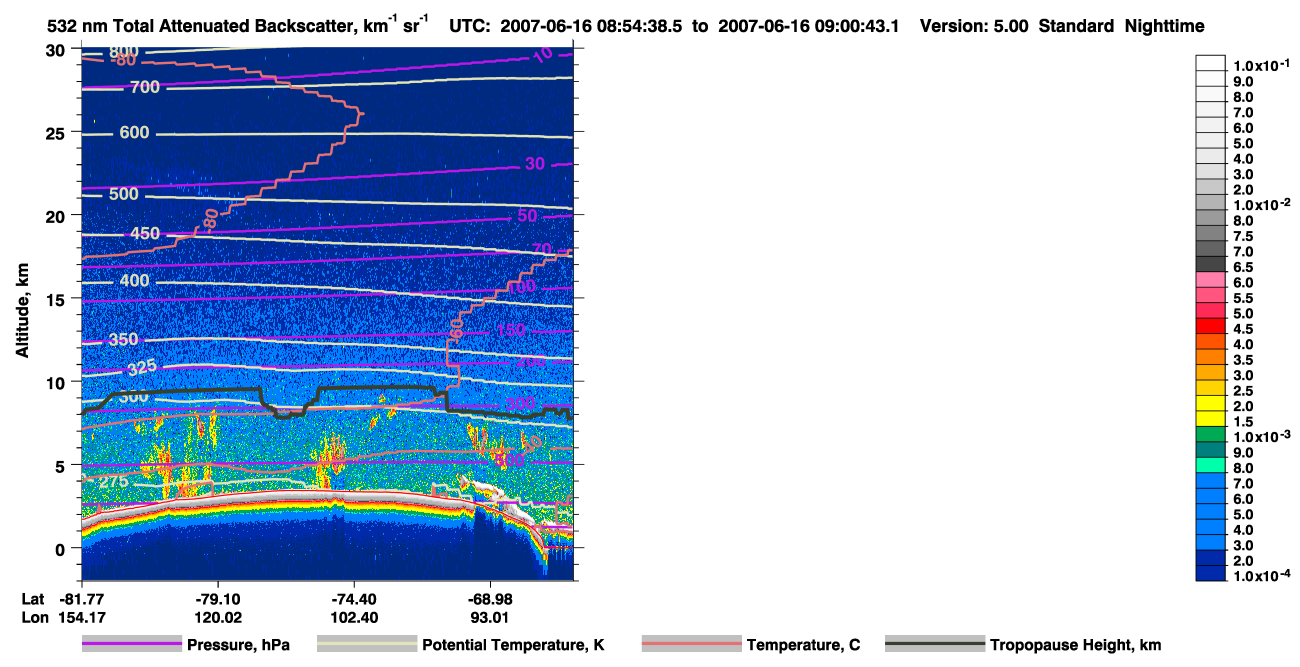Click the latitude value -68.98
This screenshot has height=667, width=1300.
click(491, 601)
